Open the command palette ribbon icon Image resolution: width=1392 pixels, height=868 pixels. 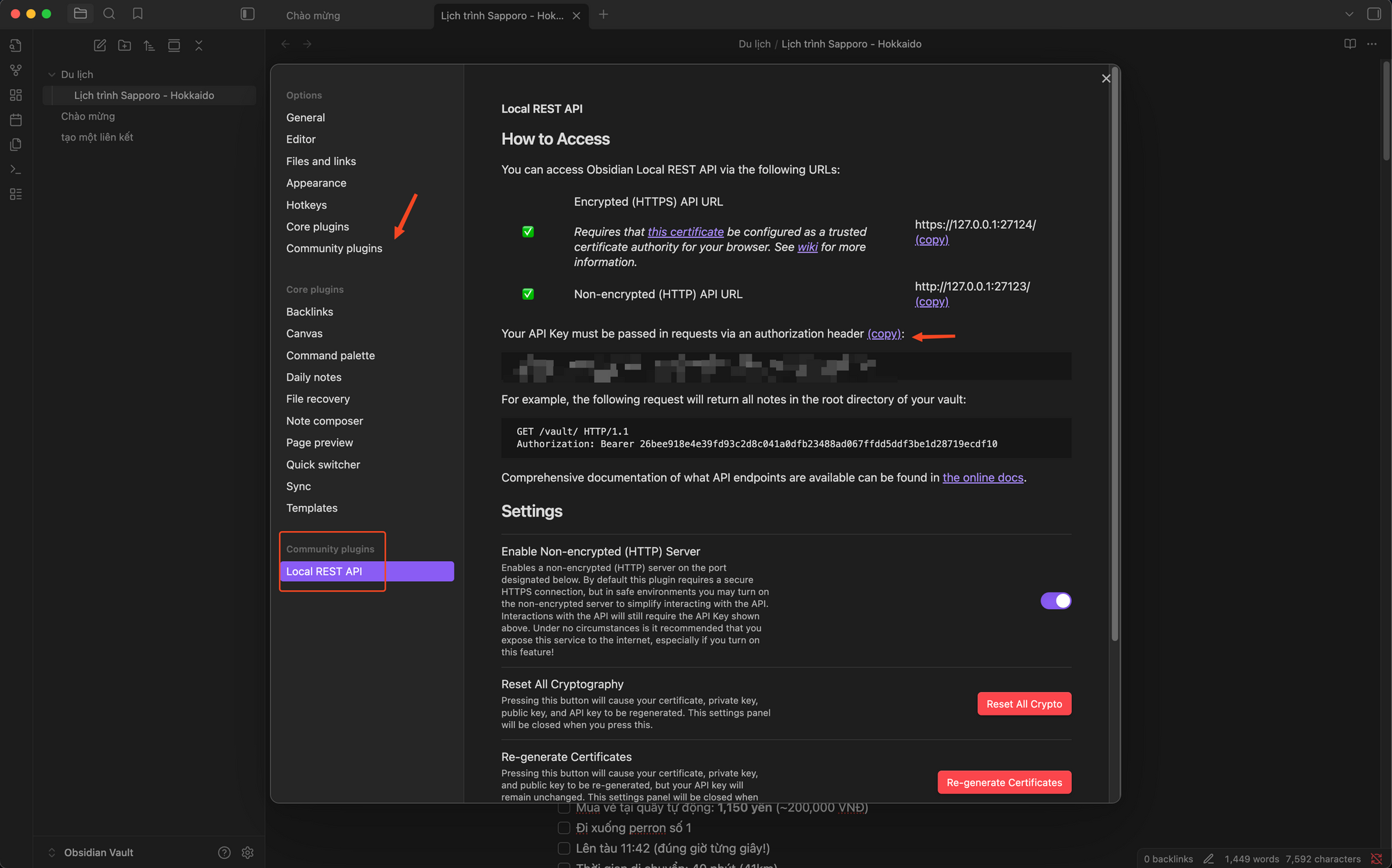point(15,169)
